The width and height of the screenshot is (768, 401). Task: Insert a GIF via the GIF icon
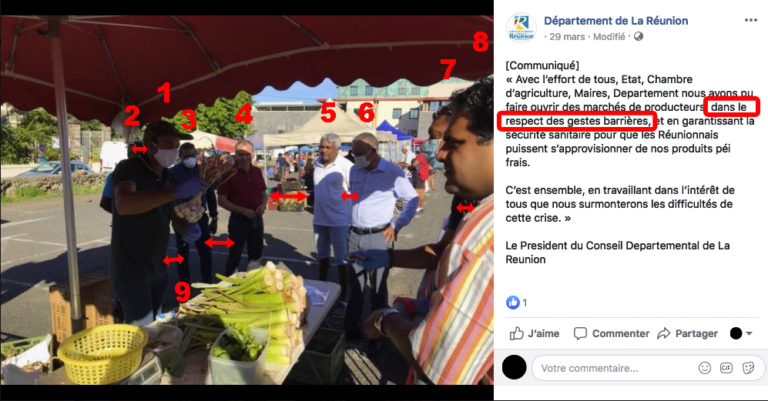726,368
